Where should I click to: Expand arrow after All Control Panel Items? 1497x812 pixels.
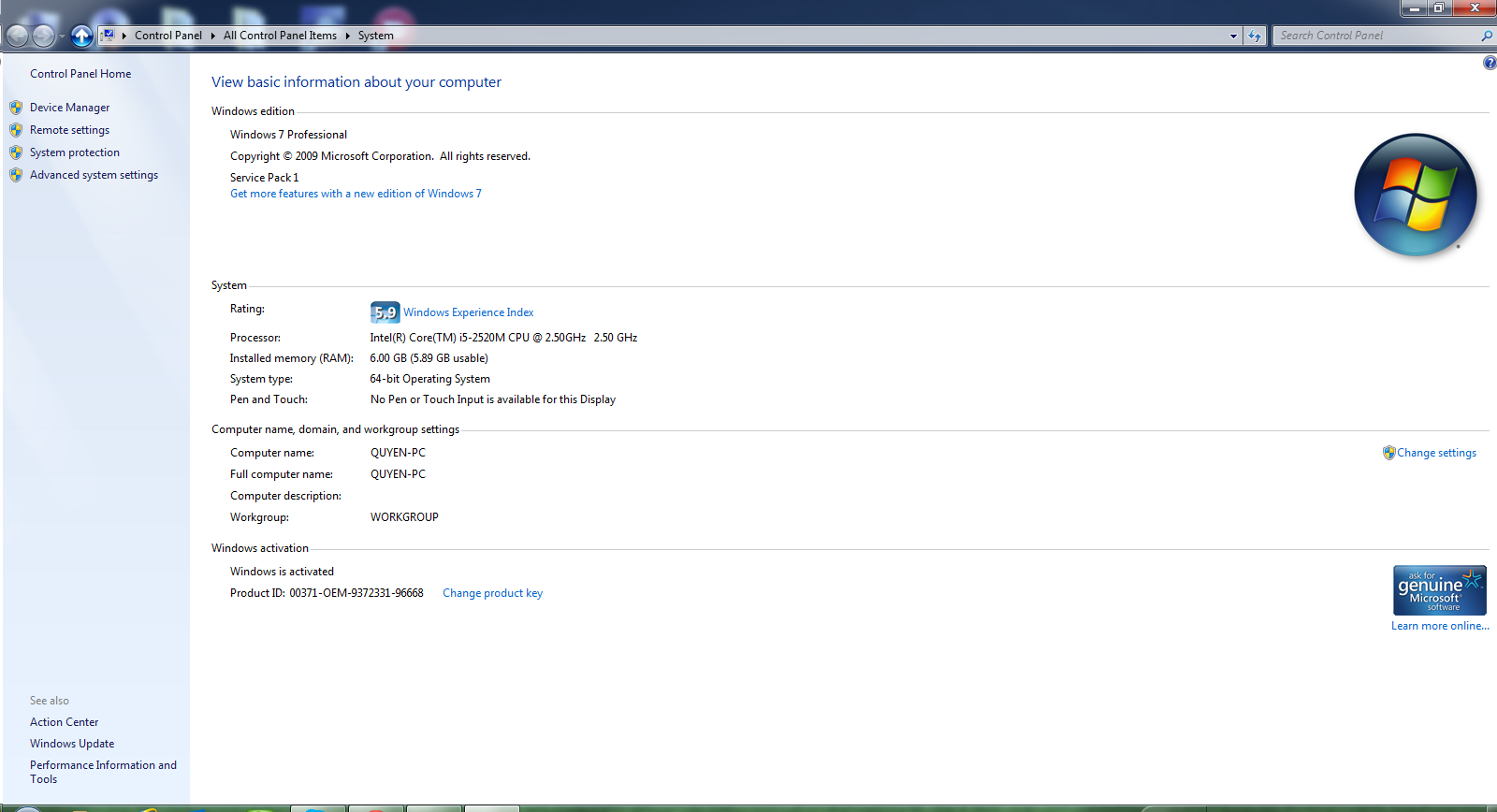click(x=347, y=36)
